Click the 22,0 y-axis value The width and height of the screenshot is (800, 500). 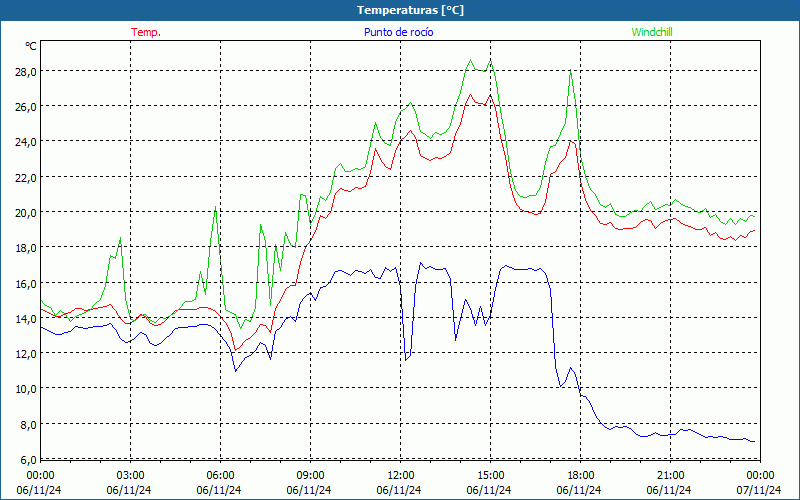tap(26, 177)
